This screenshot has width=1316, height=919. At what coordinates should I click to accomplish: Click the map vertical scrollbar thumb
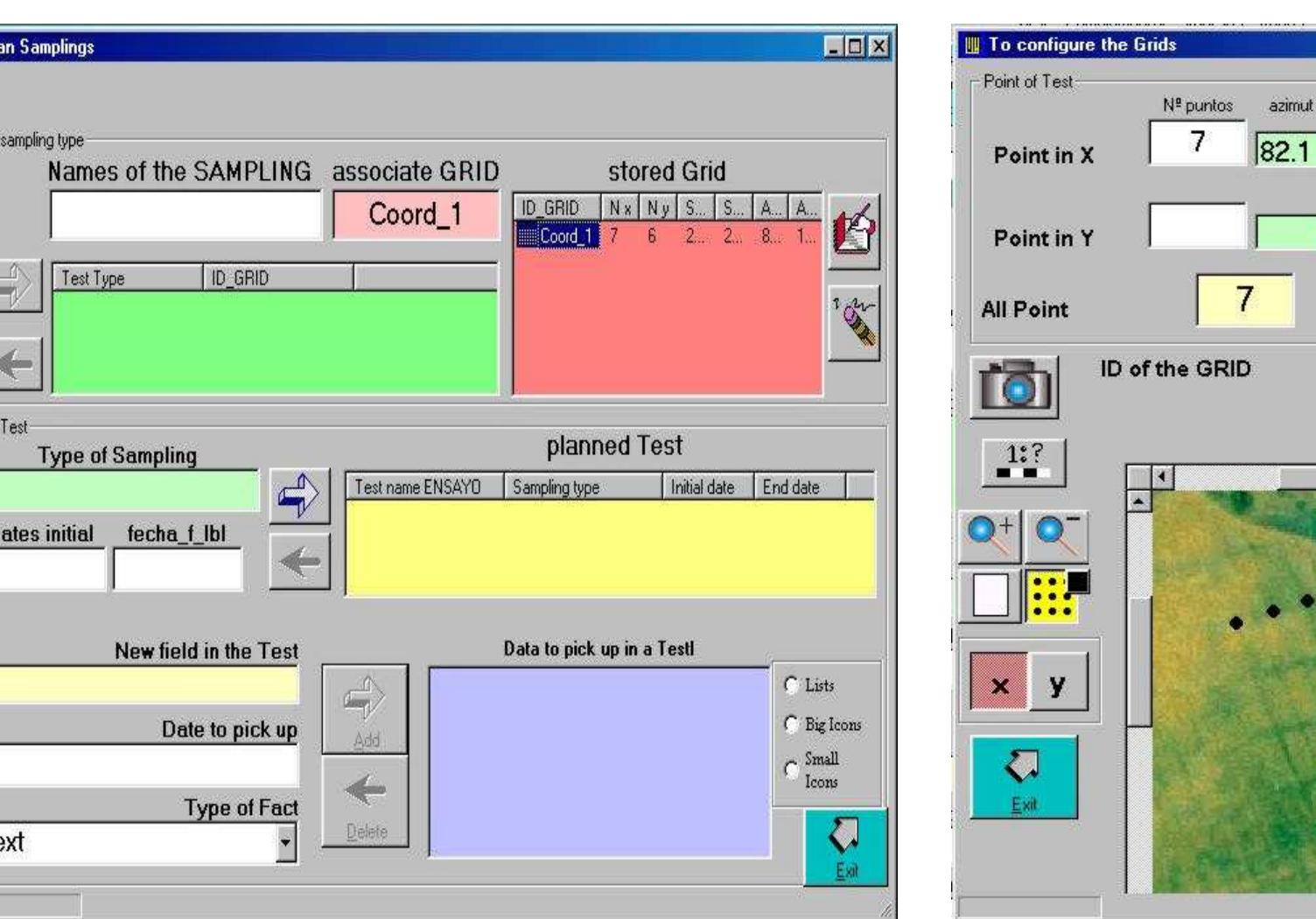point(1137,662)
